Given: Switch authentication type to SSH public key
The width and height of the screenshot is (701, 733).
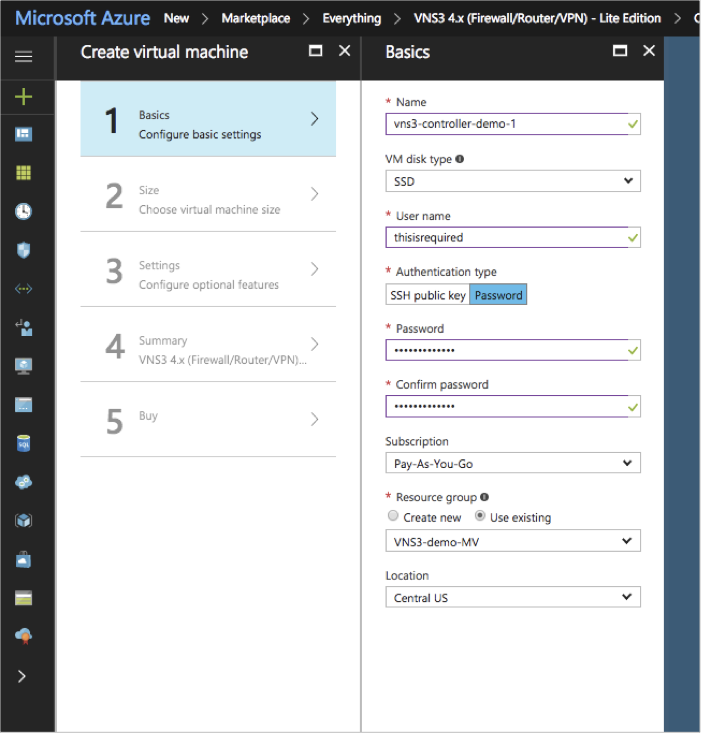Looking at the screenshot, I should pos(427,295).
